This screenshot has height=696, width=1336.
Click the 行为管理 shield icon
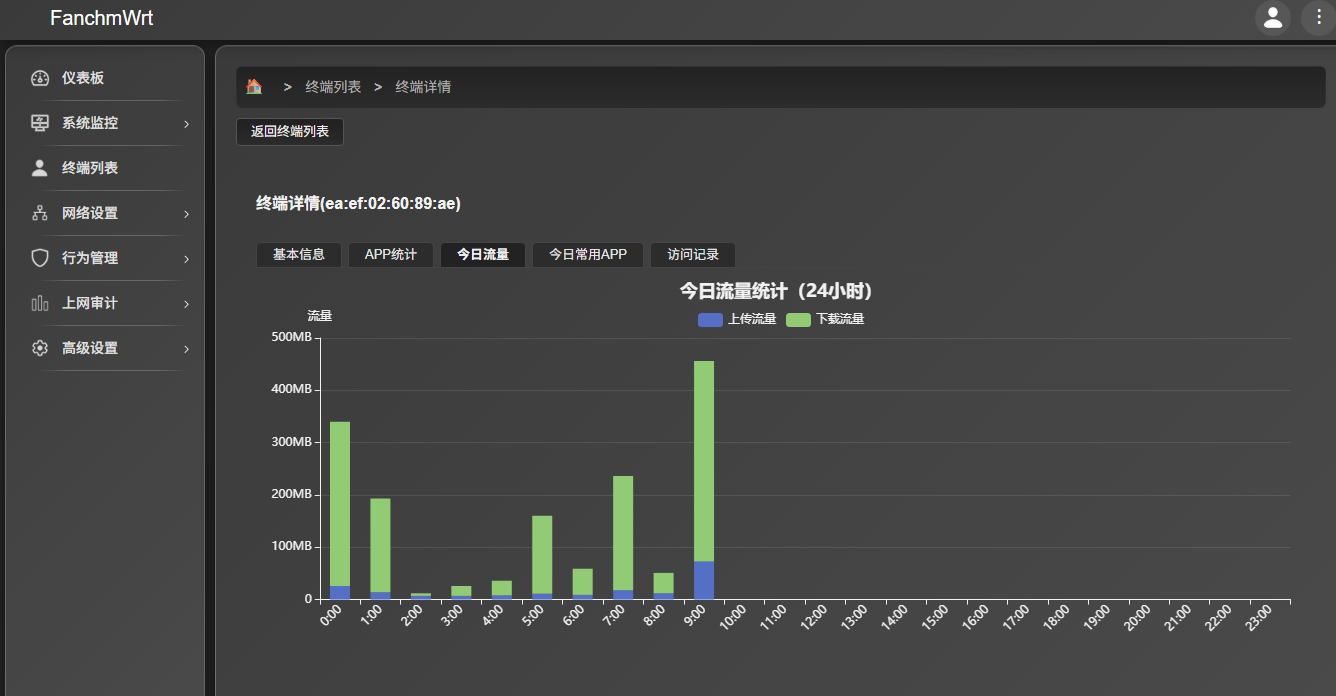coord(40,257)
